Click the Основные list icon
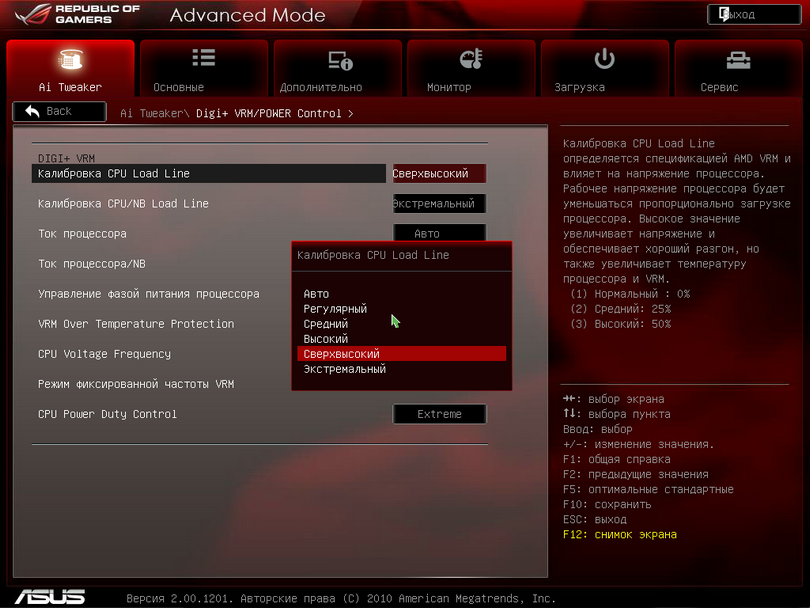Viewport: 810px width, 608px height. (204, 59)
